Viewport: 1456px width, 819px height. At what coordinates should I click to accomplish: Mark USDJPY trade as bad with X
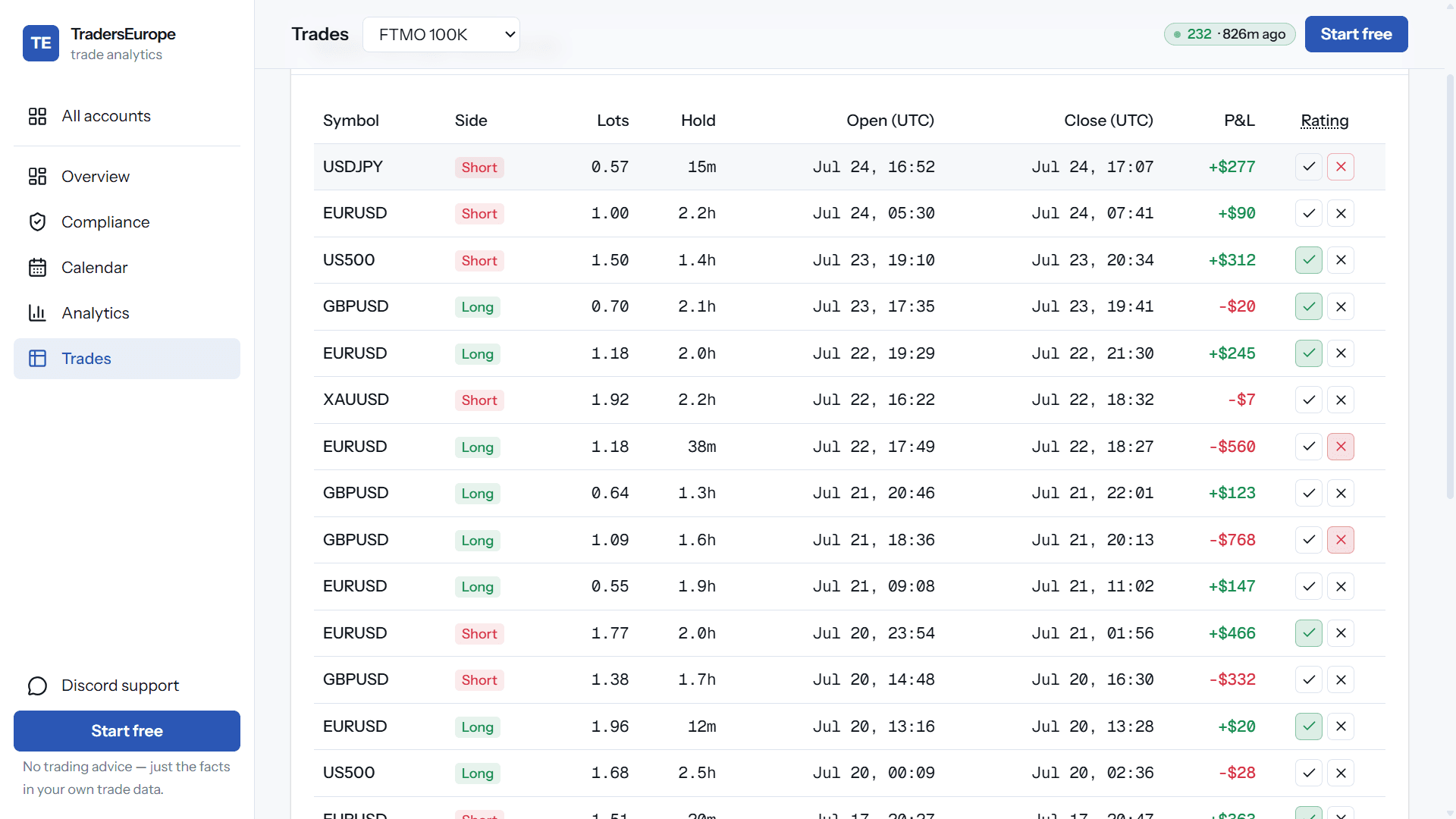tap(1341, 167)
